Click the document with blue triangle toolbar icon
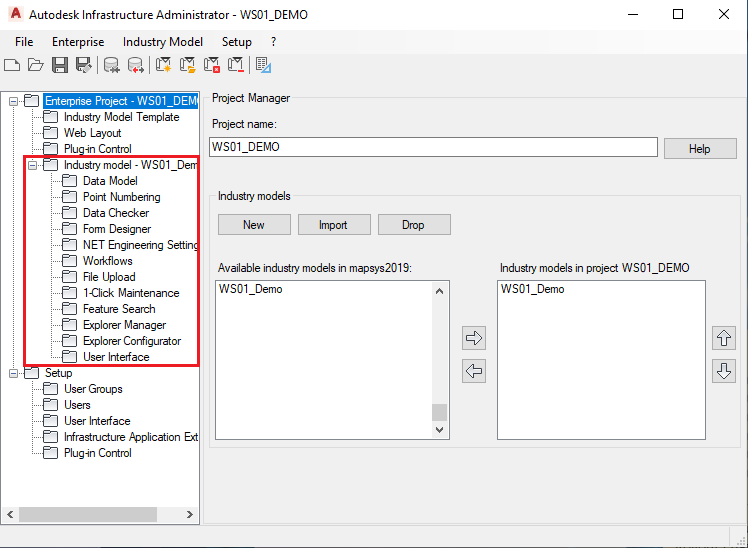 click(x=263, y=65)
